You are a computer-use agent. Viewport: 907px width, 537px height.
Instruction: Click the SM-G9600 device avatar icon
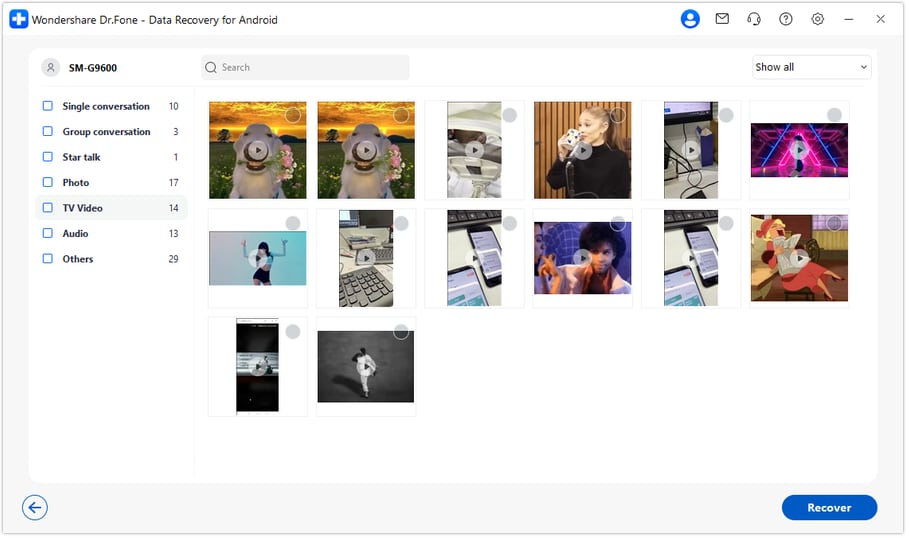50,67
